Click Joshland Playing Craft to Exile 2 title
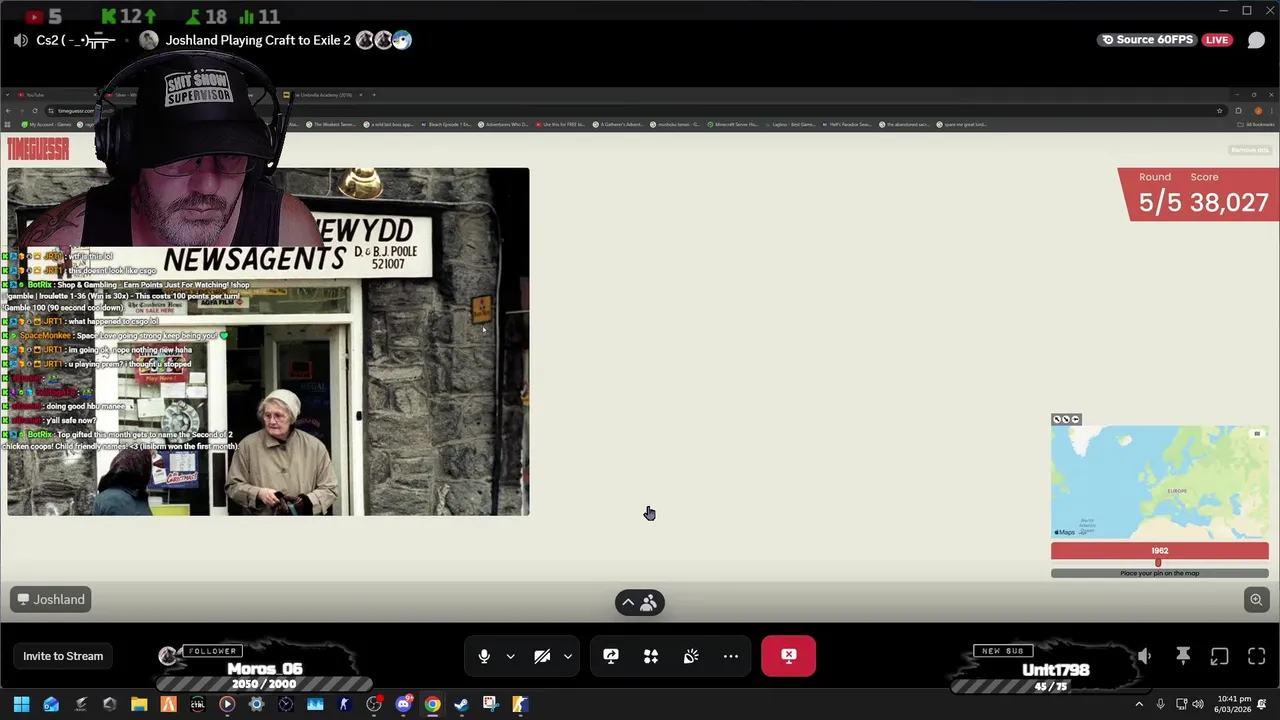1280x720 pixels. (258, 40)
